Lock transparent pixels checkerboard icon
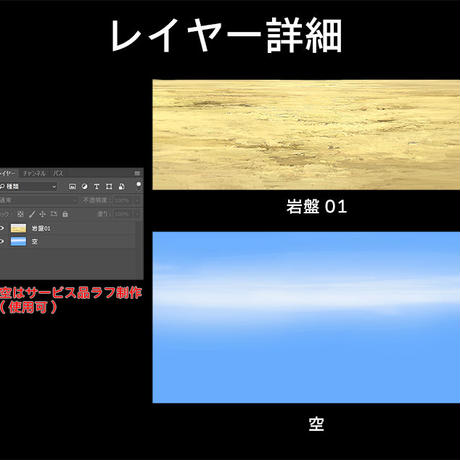Viewport: 460px width, 460px height. coord(20,214)
